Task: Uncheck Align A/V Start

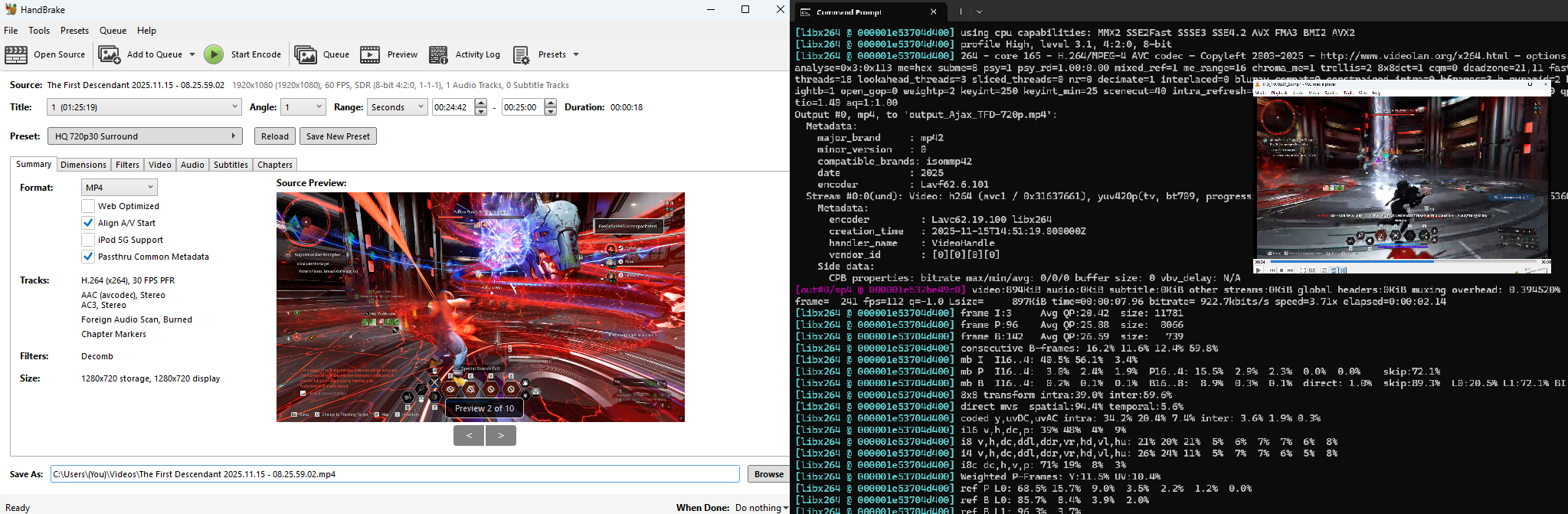Action: [88, 223]
